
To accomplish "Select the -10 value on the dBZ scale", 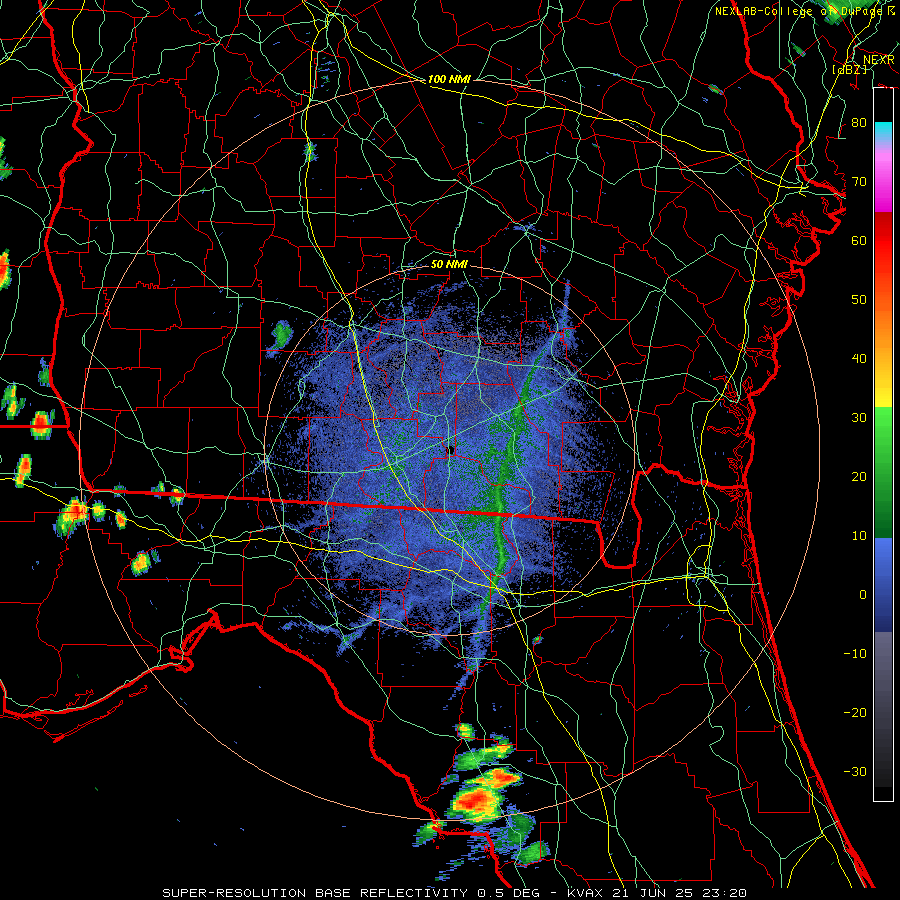I will pos(855,654).
